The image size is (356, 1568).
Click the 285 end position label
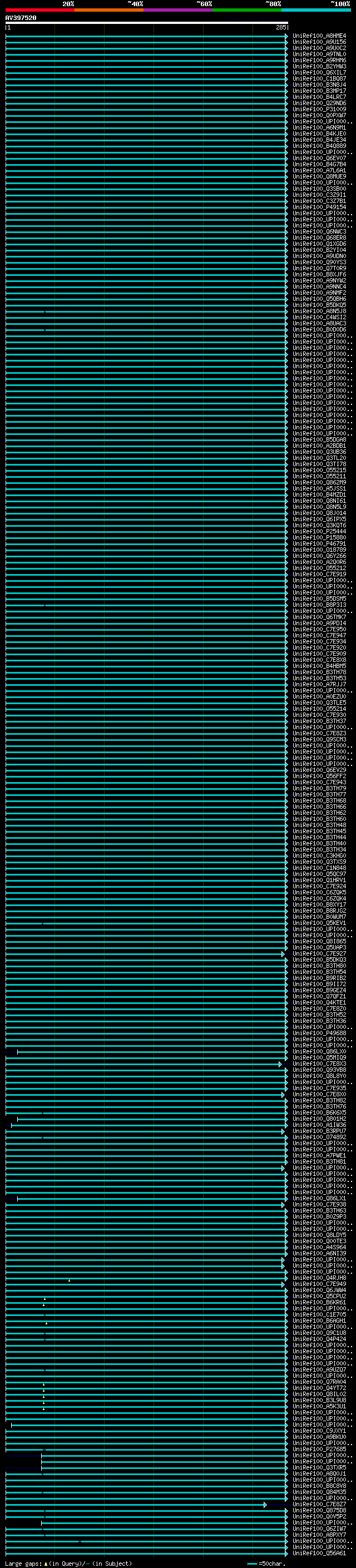280,27
